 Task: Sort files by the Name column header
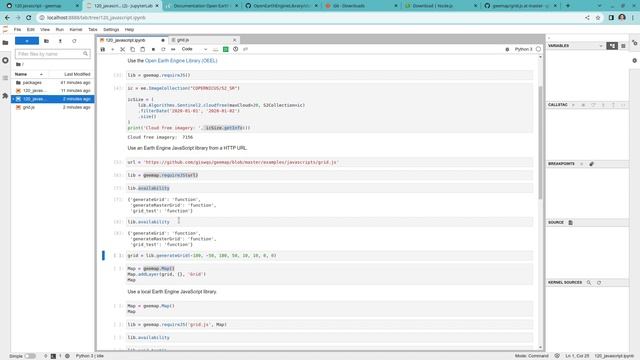click(x=29, y=74)
